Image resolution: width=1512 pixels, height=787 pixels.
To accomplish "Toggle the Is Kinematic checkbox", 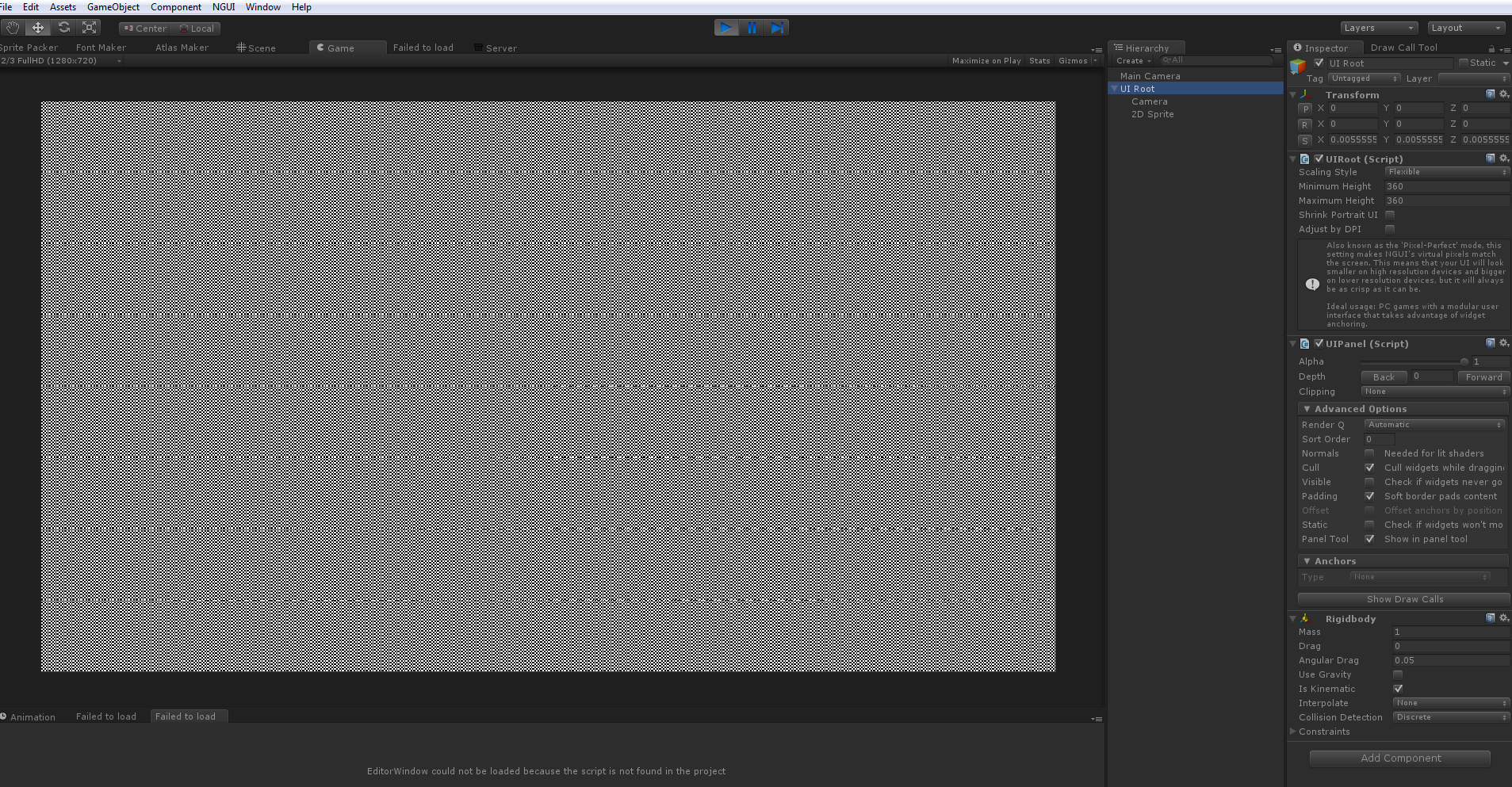I will click(1398, 689).
